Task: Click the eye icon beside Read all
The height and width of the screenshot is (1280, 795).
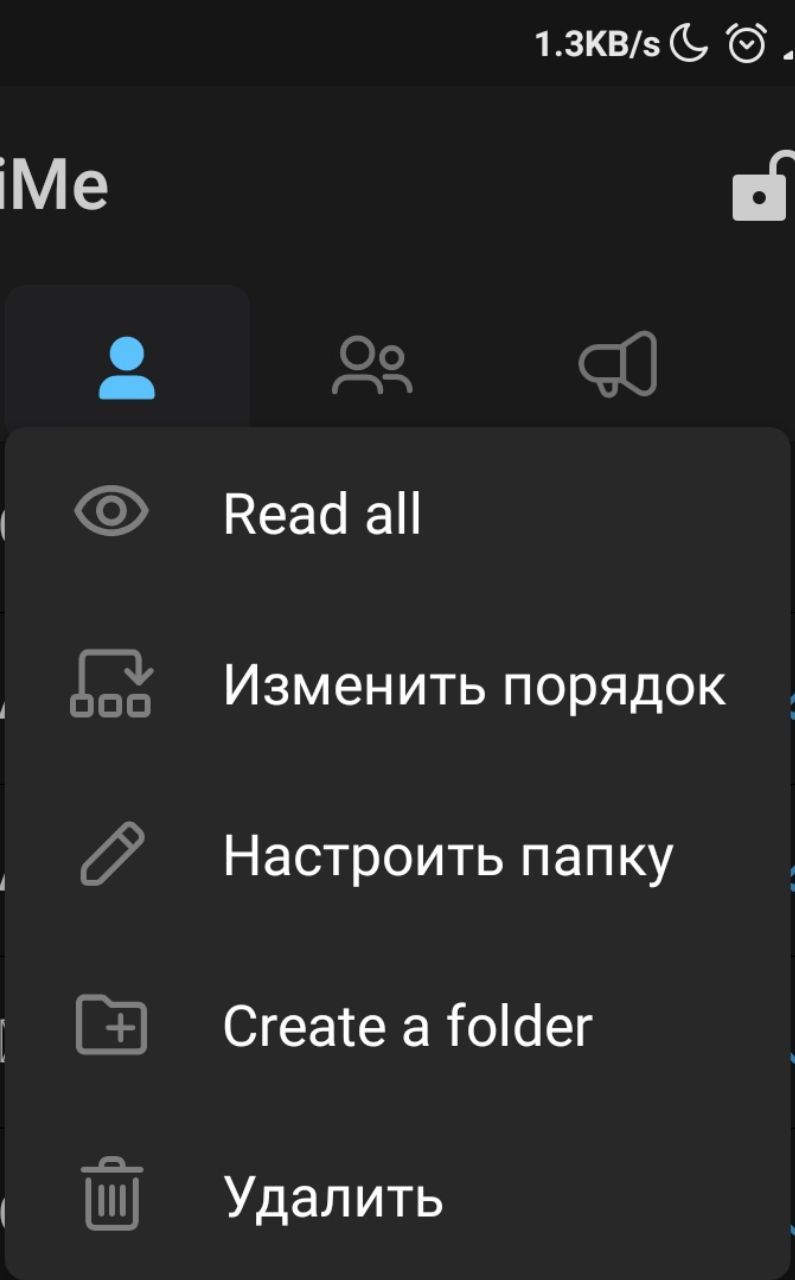Action: point(111,512)
